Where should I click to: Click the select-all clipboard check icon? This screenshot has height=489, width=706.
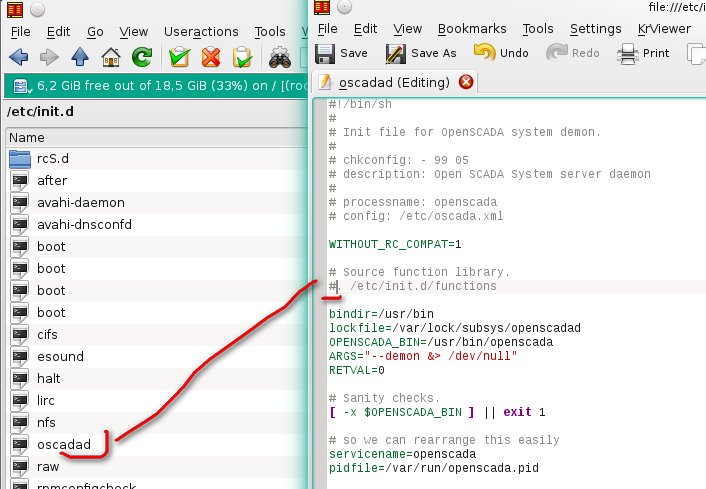tap(180, 56)
